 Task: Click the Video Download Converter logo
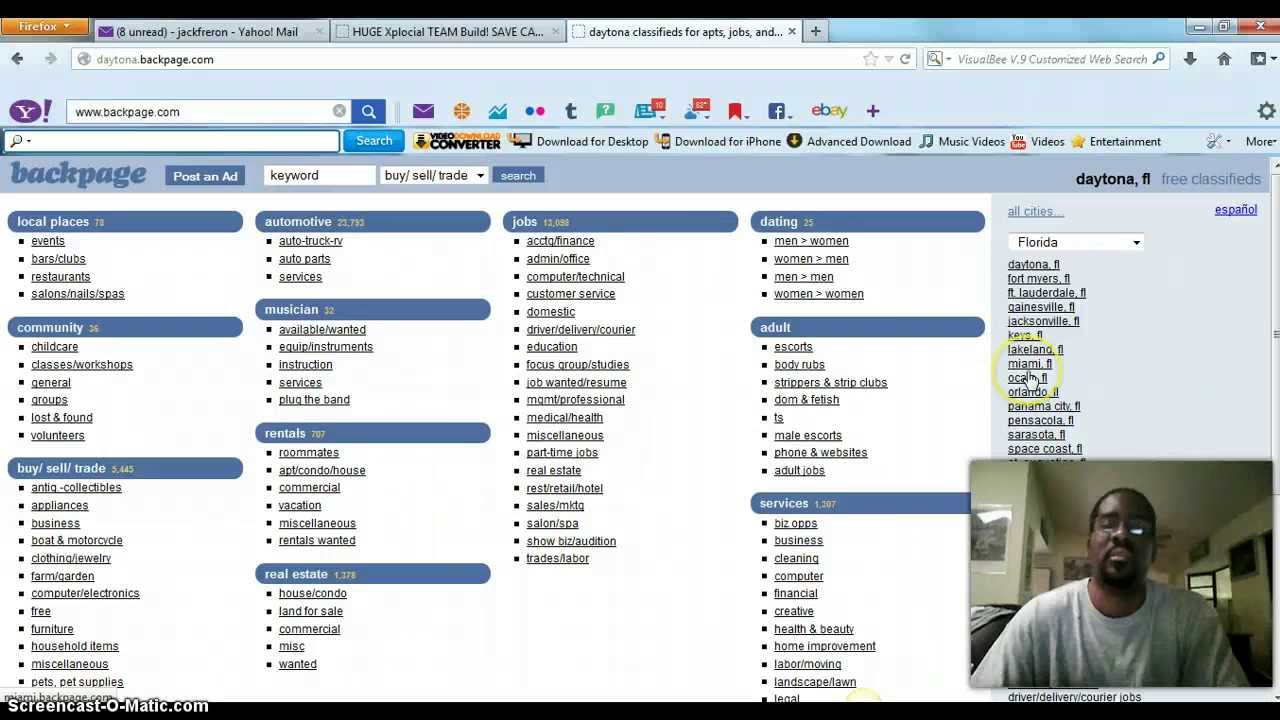(x=457, y=141)
